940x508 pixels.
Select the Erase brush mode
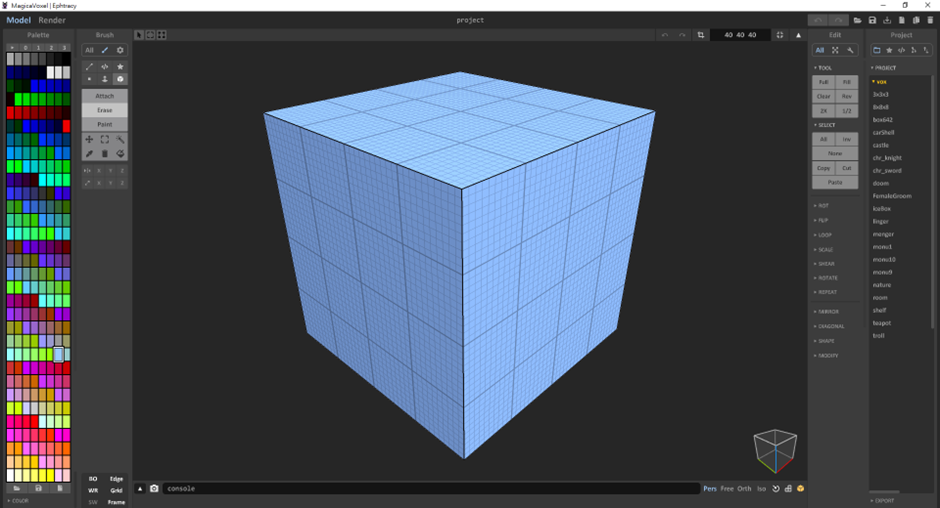pos(104,110)
